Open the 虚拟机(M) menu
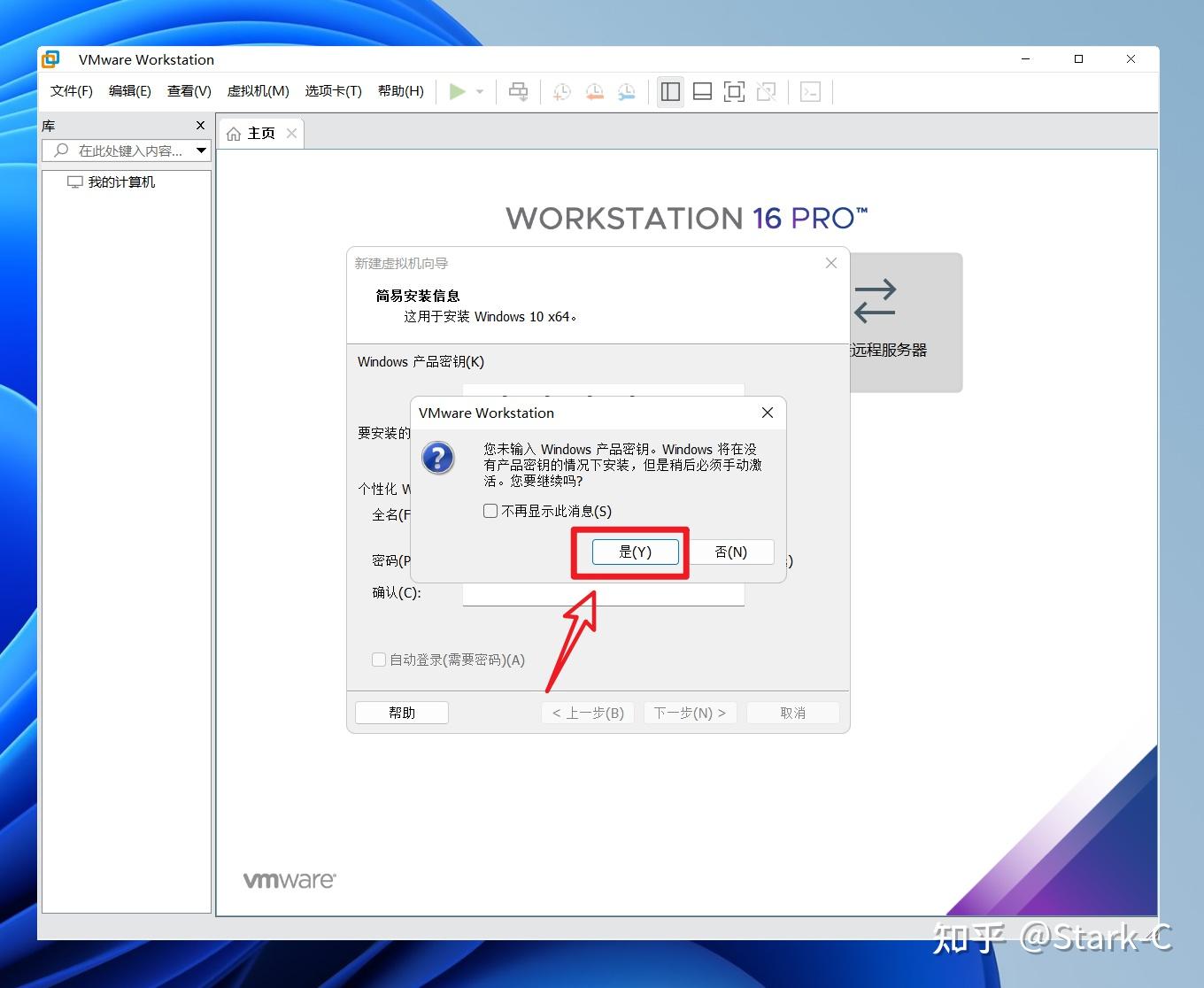The height and width of the screenshot is (988, 1204). [258, 90]
